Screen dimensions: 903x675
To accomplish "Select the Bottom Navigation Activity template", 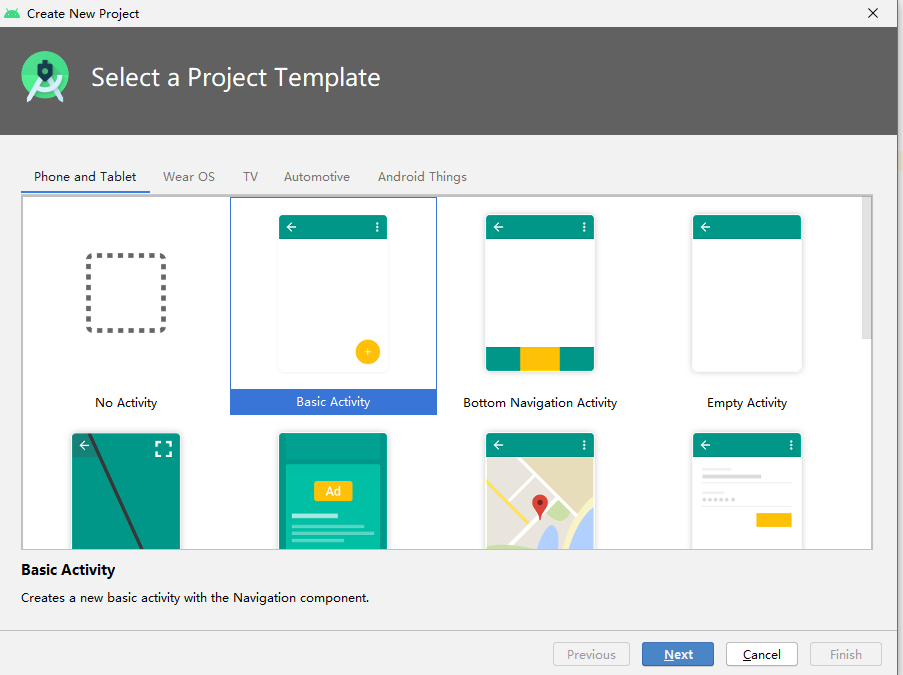I will click(x=540, y=293).
